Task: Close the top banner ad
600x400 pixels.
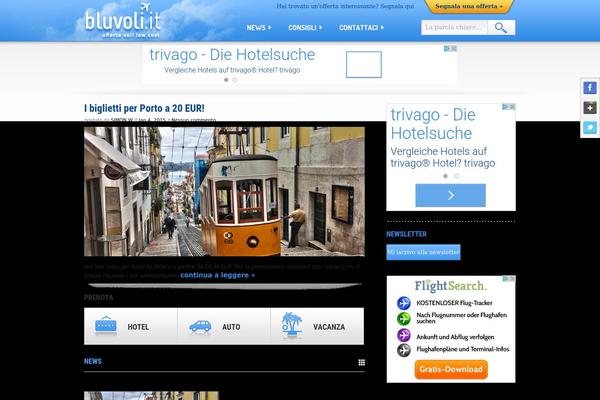Action: pyautogui.click(x=454, y=49)
